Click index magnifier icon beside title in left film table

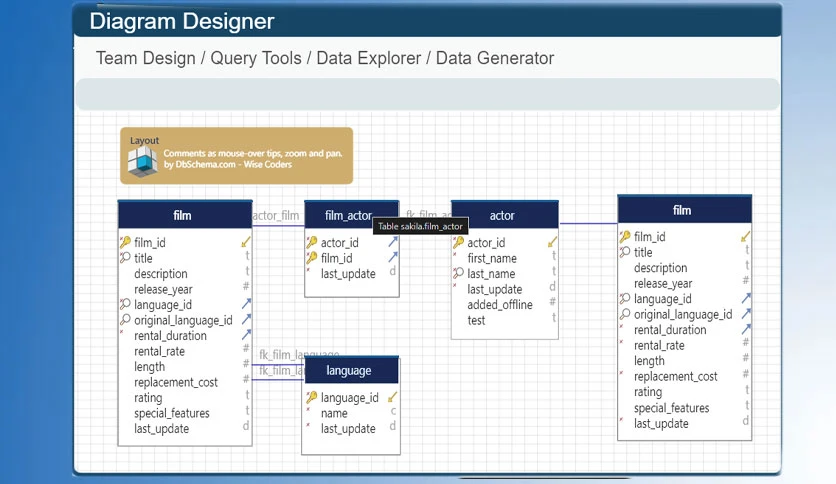125,258
